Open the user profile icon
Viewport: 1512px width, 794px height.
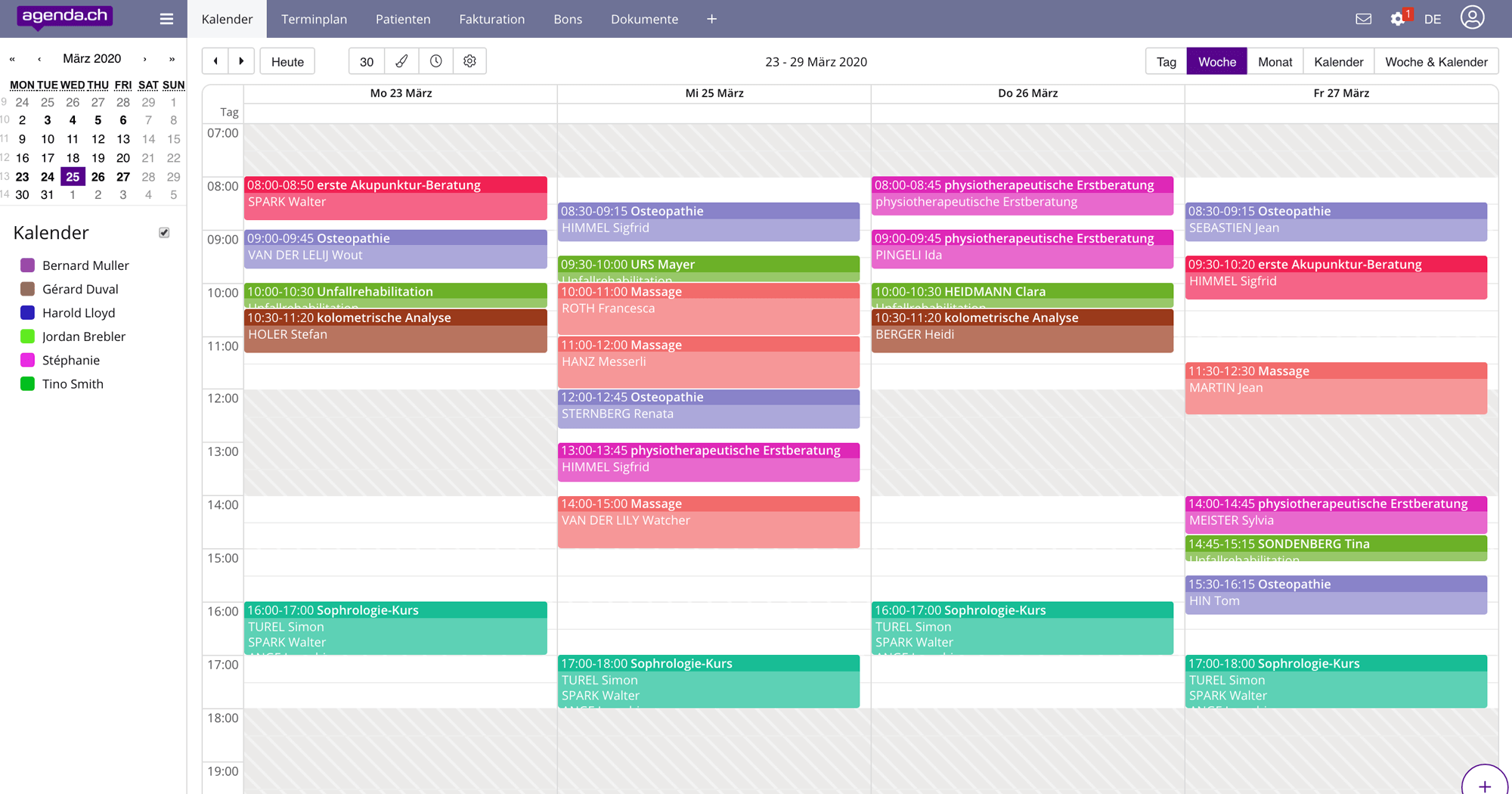[1472, 17]
